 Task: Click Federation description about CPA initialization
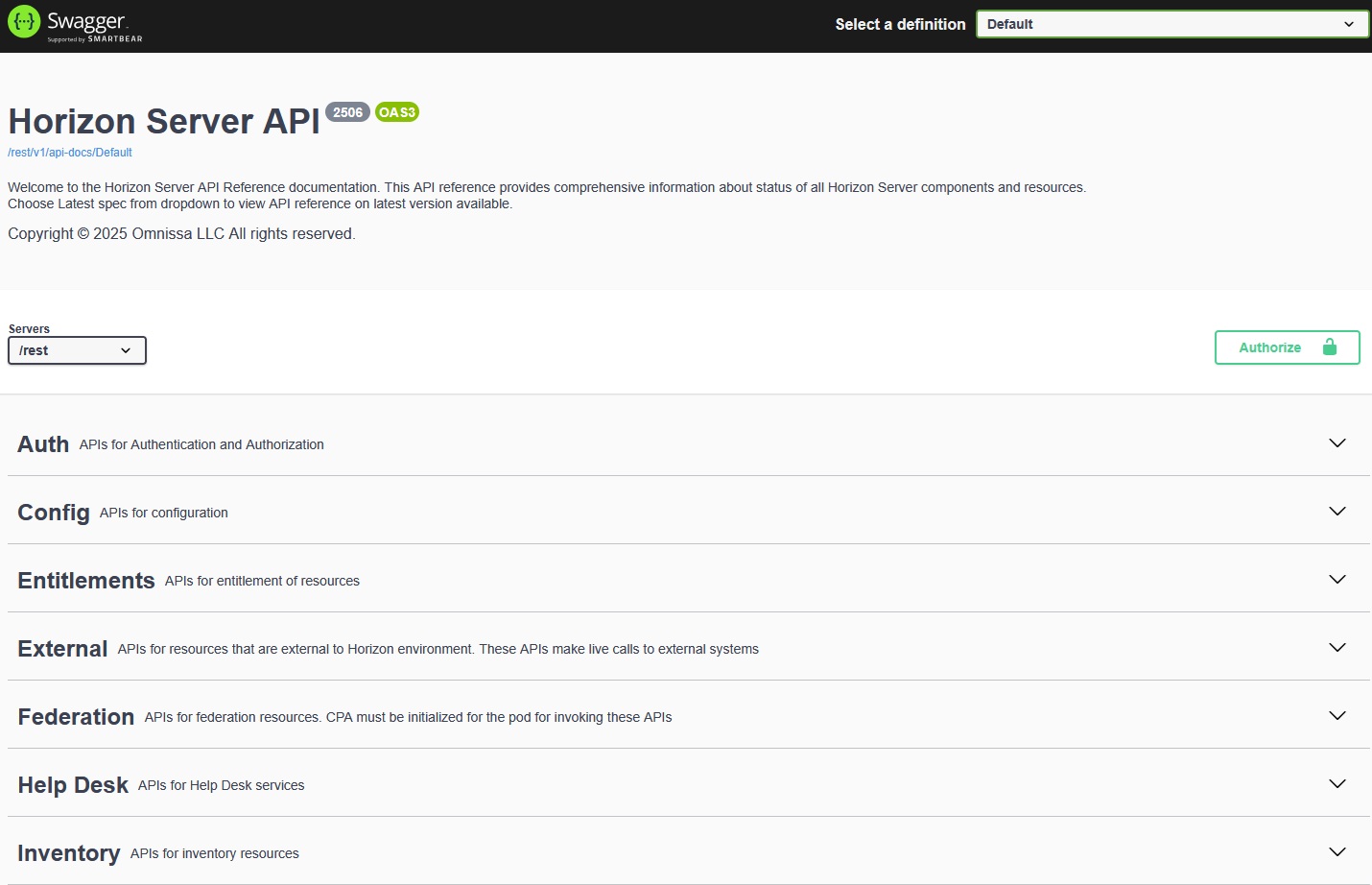[x=408, y=717]
